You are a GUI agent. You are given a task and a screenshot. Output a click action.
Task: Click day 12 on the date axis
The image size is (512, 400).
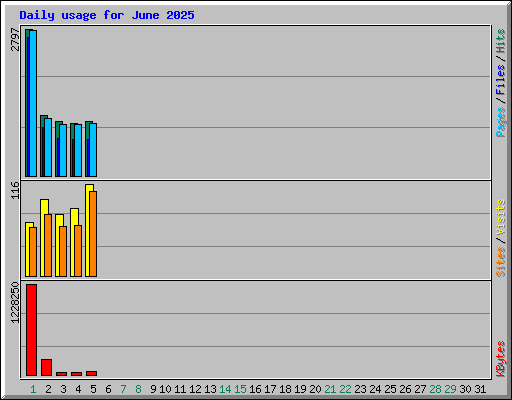(x=195, y=389)
